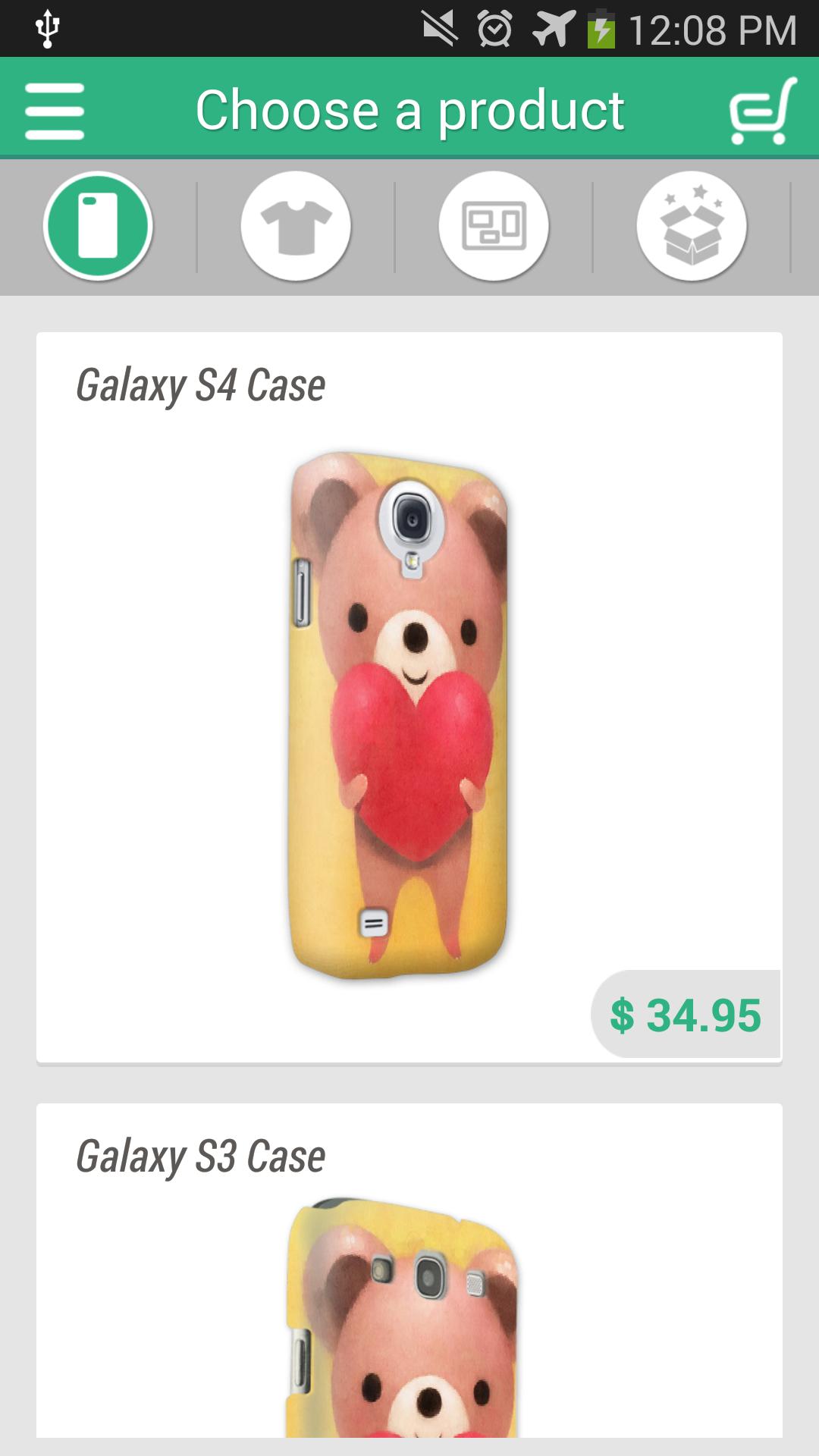Viewport: 819px width, 1456px height.
Task: Select the Galaxy S3 Case product card
Action: (409, 1271)
